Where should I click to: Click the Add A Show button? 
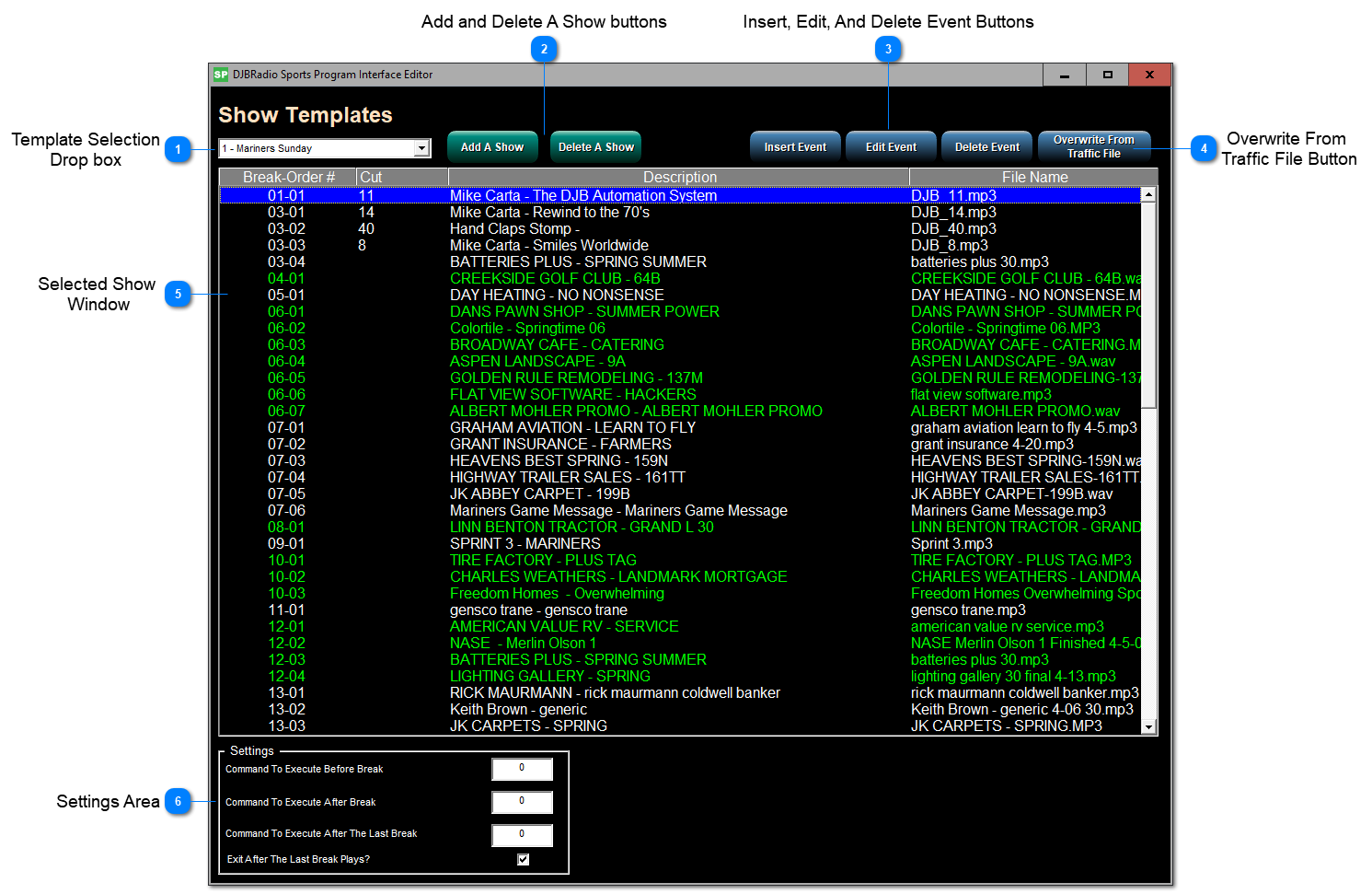click(x=492, y=147)
